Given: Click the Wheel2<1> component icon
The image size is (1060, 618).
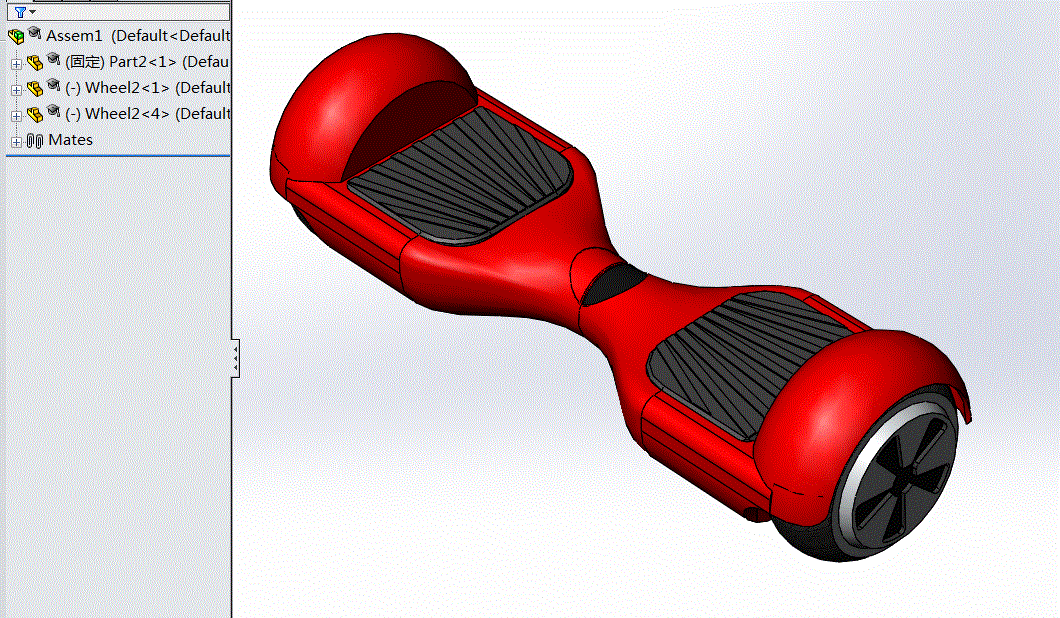Looking at the screenshot, I should click(x=34, y=89).
